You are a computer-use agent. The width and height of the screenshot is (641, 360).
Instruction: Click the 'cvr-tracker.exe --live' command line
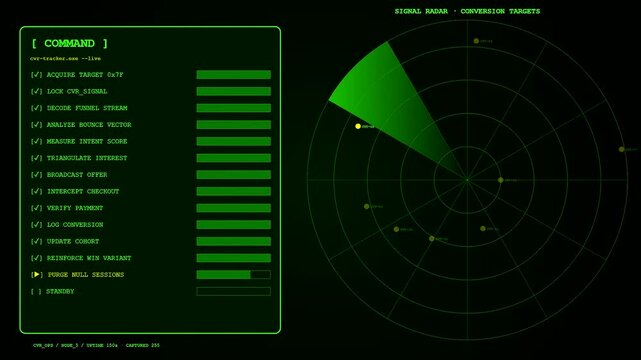[x=65, y=58]
